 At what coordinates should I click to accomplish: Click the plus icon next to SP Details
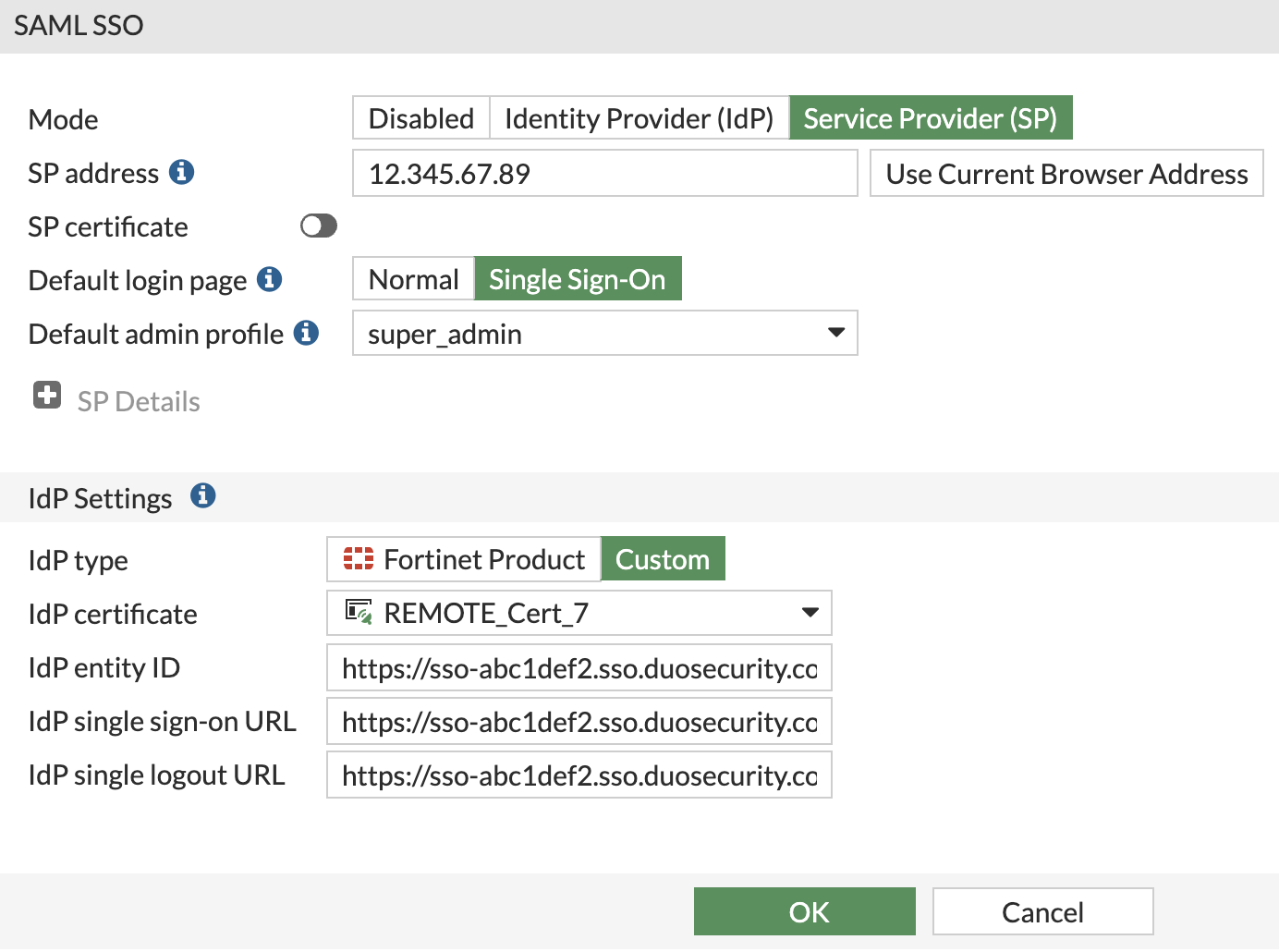tap(46, 395)
